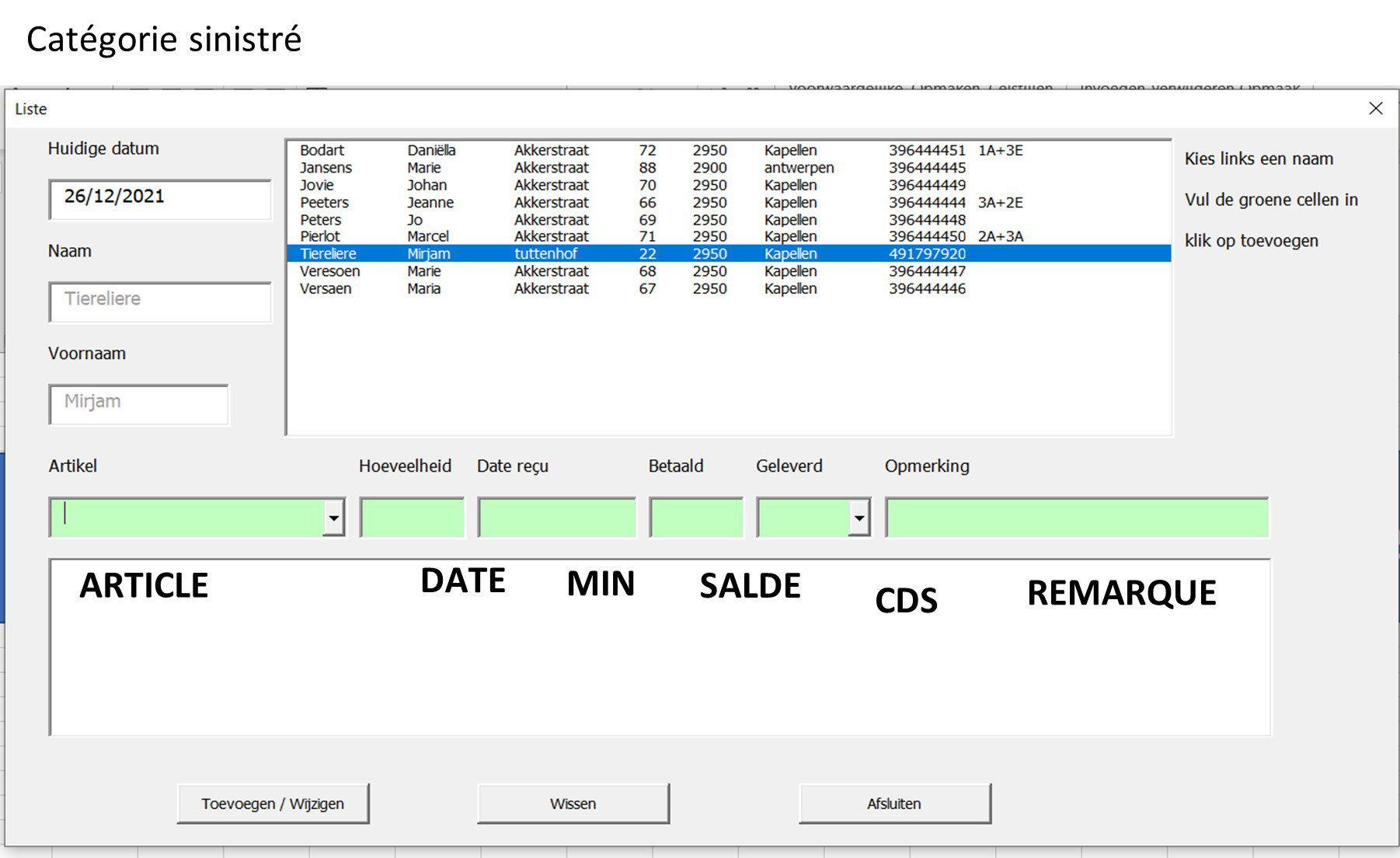Close the Liste dialog window

[1375, 109]
